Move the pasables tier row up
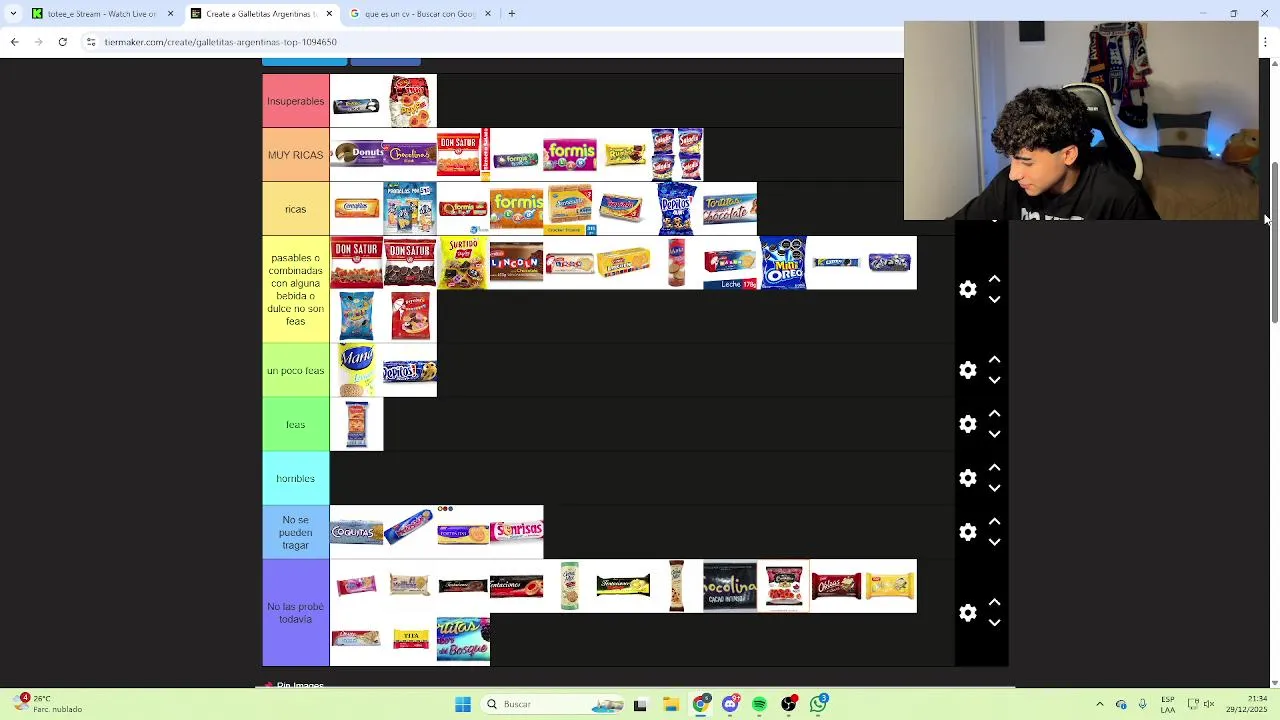Image resolution: width=1280 pixels, height=720 pixels. coord(994,279)
